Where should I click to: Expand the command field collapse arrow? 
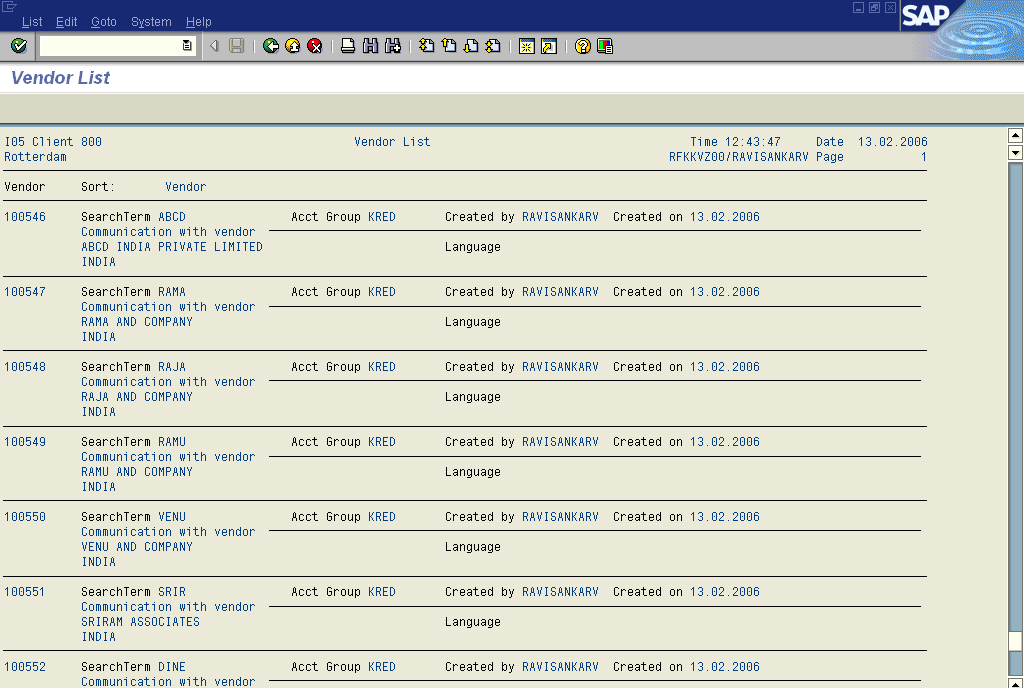click(214, 46)
